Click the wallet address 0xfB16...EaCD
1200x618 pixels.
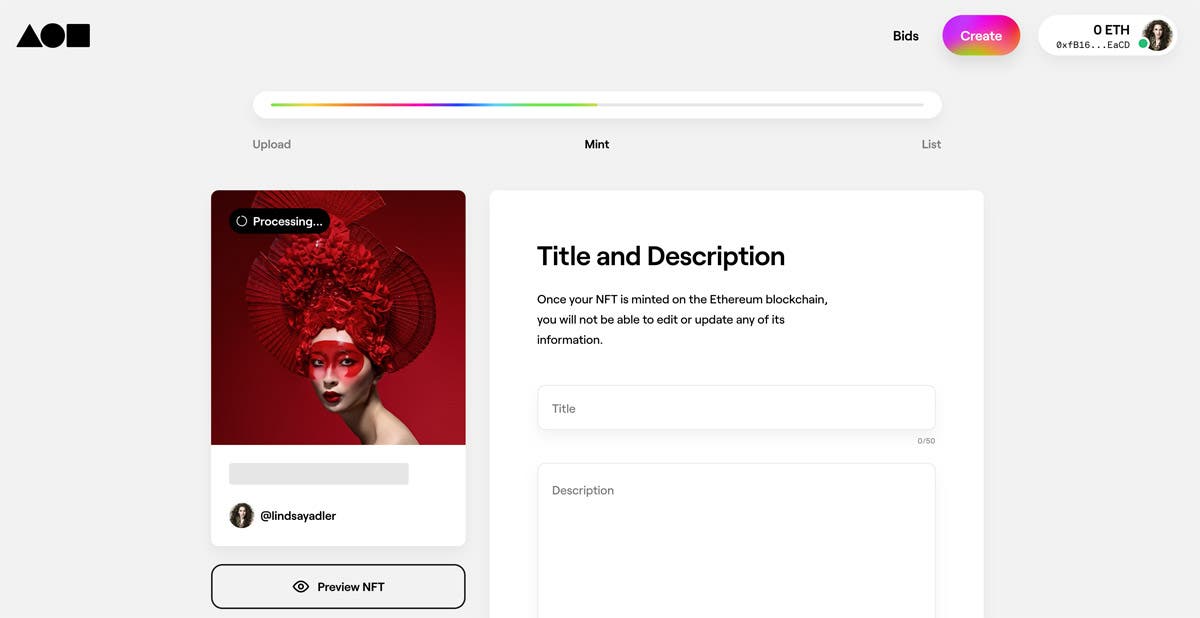coord(1093,45)
